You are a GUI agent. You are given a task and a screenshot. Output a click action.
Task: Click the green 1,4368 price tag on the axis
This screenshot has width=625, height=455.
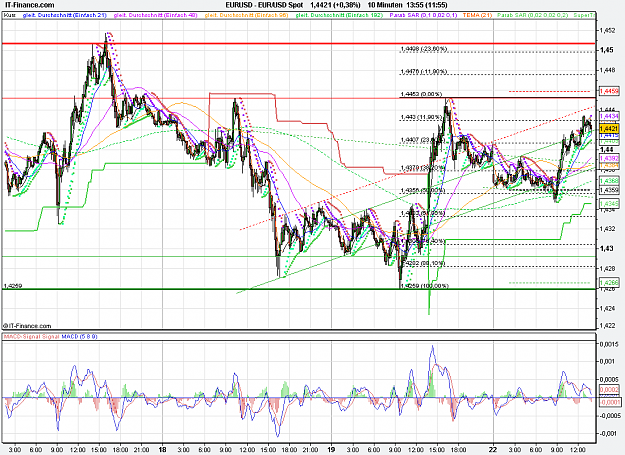(x=609, y=181)
